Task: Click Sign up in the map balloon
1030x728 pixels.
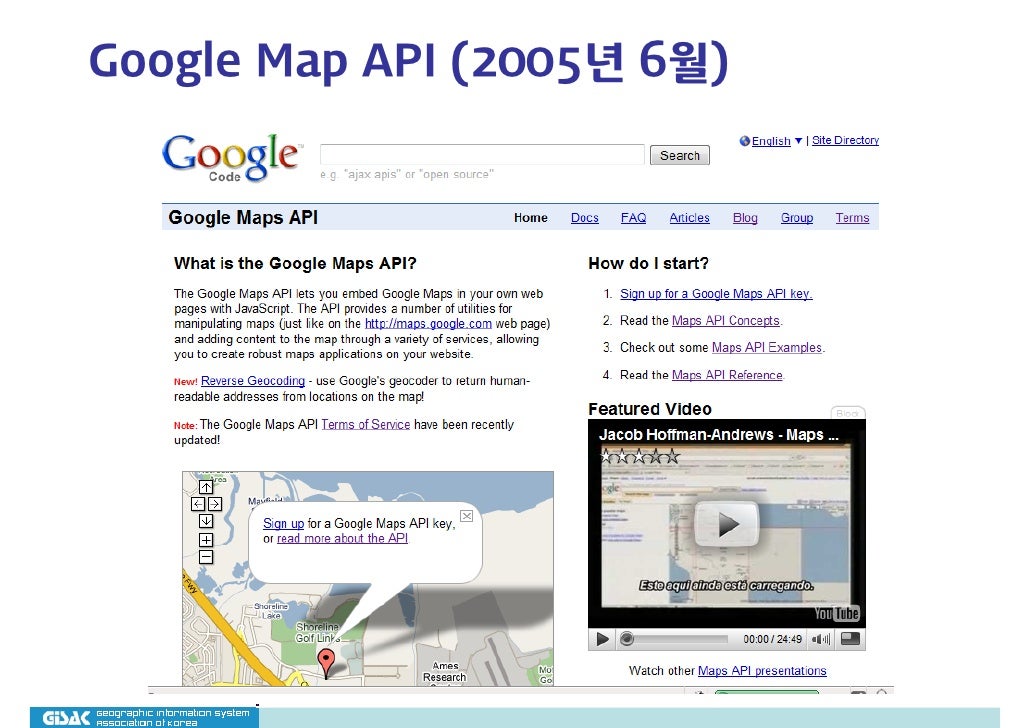Action: click(283, 523)
